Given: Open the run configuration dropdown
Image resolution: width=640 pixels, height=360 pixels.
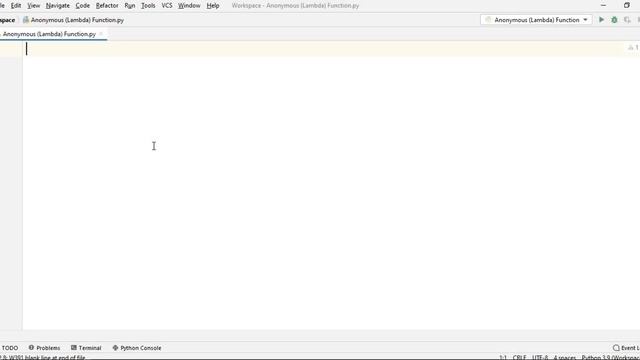Looking at the screenshot, I should pos(536,20).
